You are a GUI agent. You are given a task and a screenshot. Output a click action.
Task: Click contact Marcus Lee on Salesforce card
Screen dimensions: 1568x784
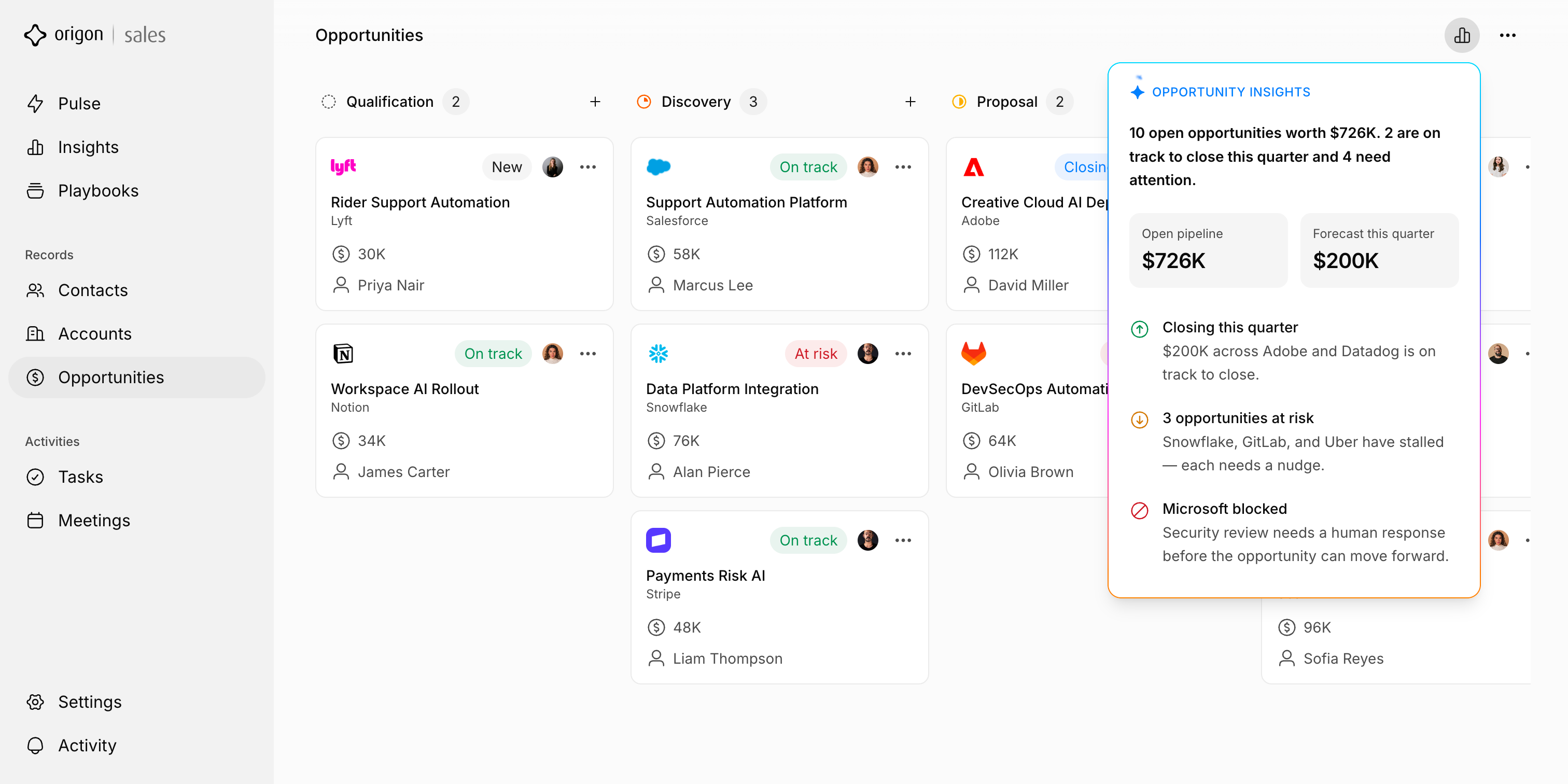click(713, 286)
